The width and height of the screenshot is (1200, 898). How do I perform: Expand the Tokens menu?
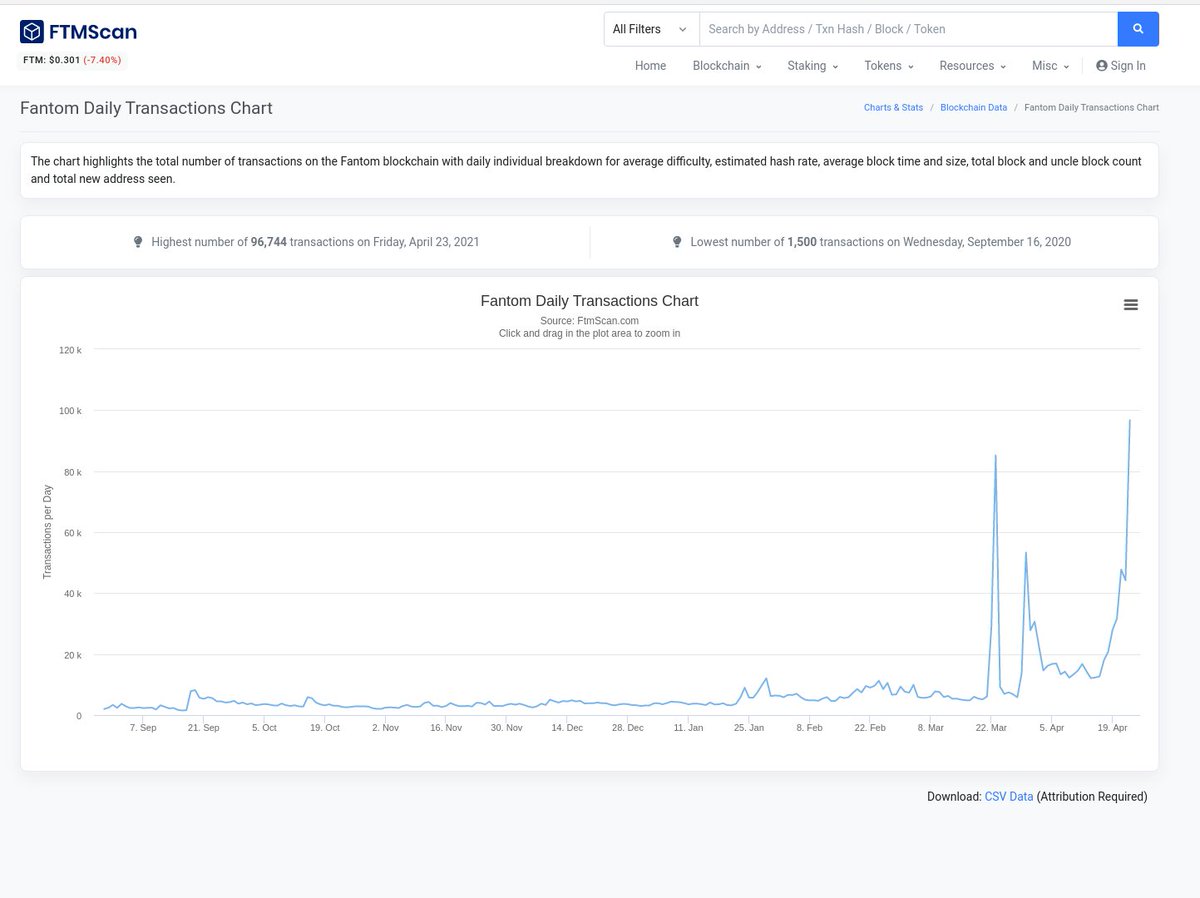[889, 66]
